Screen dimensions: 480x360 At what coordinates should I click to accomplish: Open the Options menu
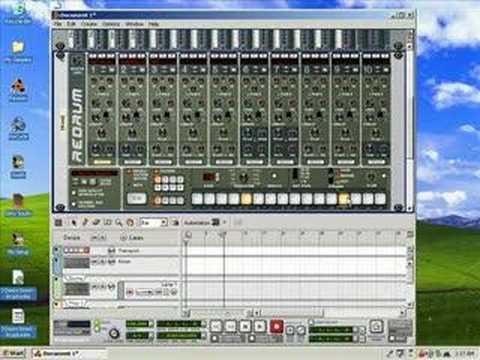point(111,24)
